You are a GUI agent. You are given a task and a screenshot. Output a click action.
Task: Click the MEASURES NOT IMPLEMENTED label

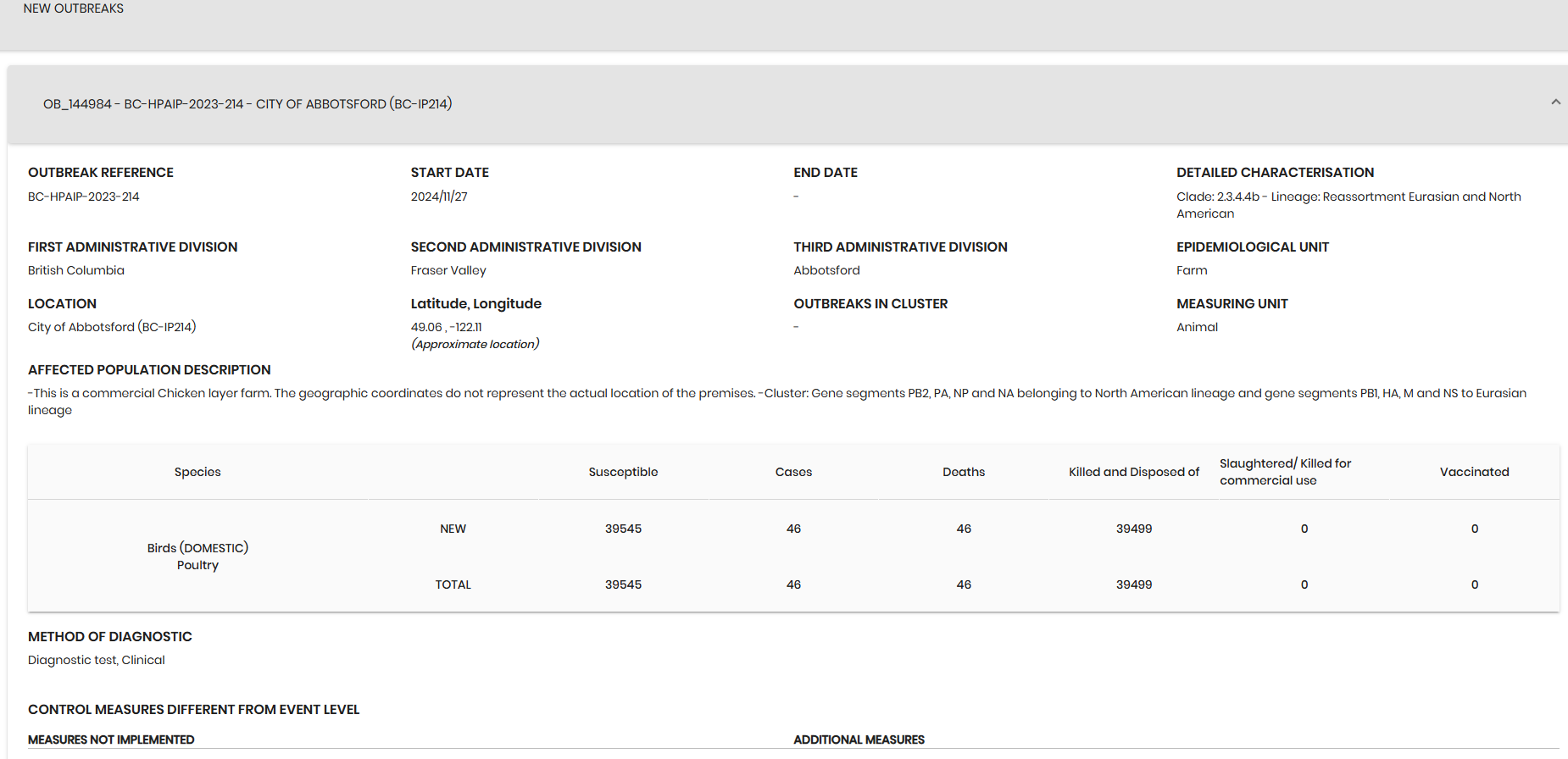[111, 740]
